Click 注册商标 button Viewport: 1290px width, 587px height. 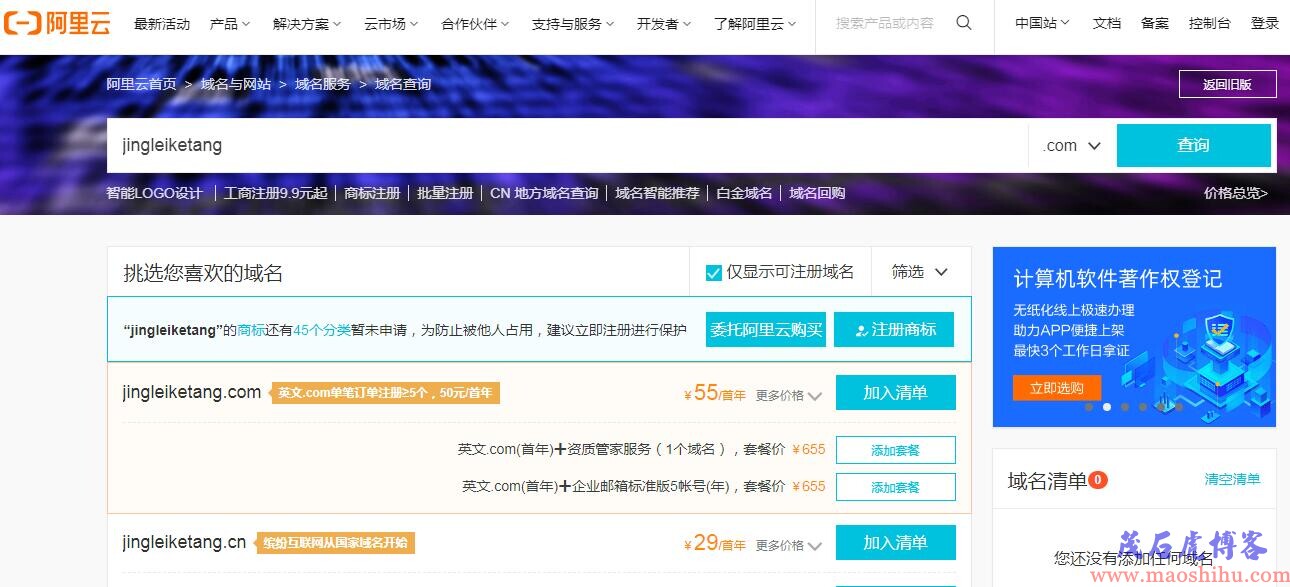point(894,329)
